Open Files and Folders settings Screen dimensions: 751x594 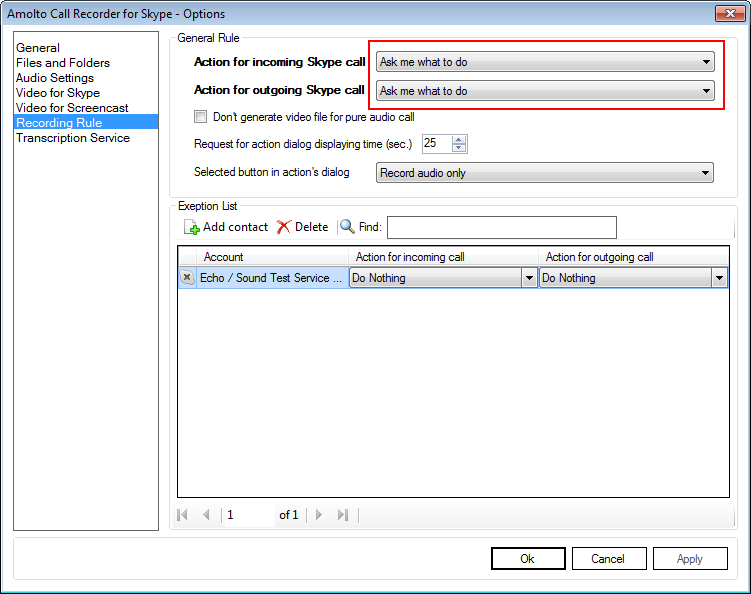click(63, 63)
